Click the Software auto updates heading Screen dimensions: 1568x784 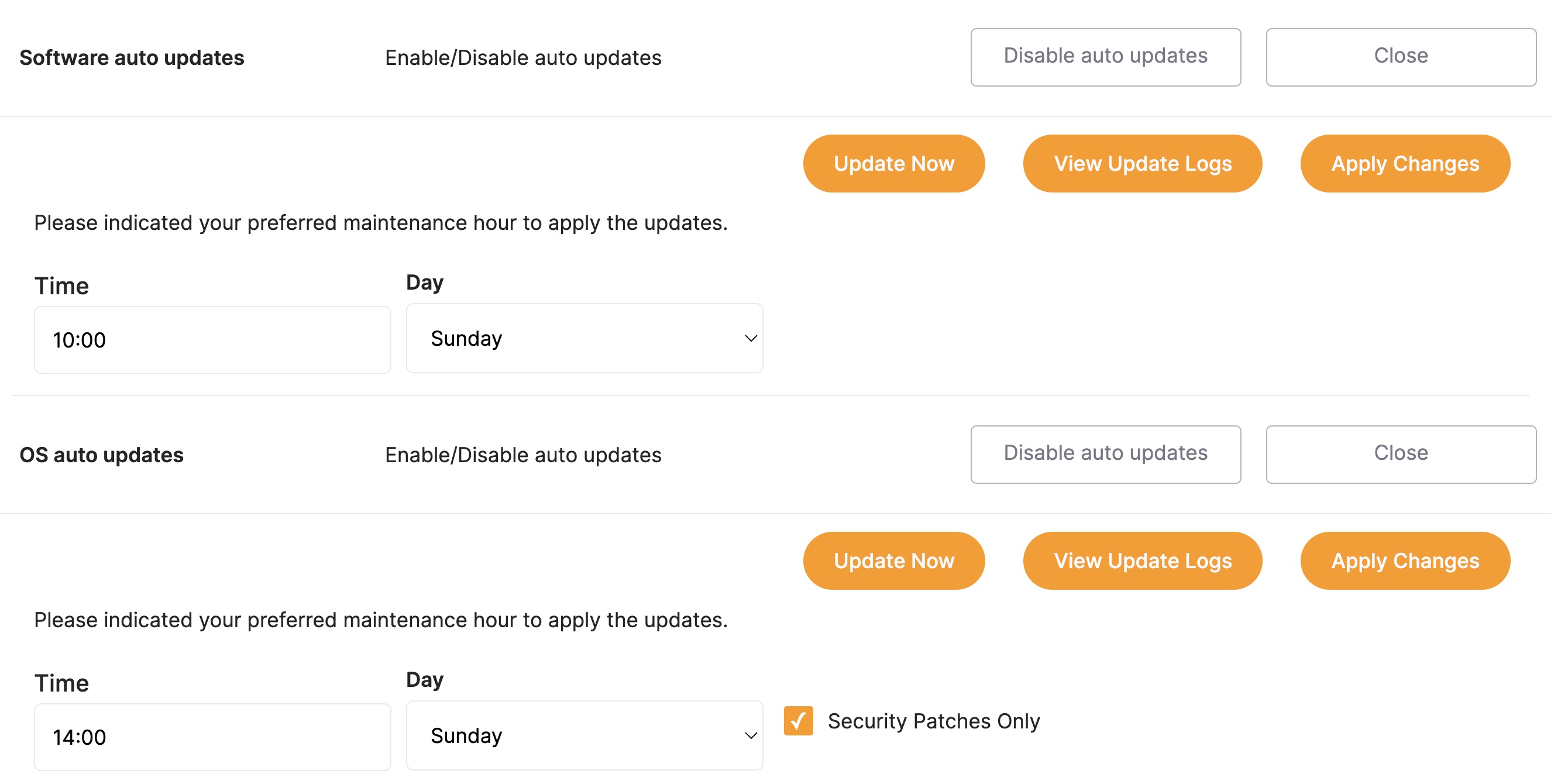132,57
